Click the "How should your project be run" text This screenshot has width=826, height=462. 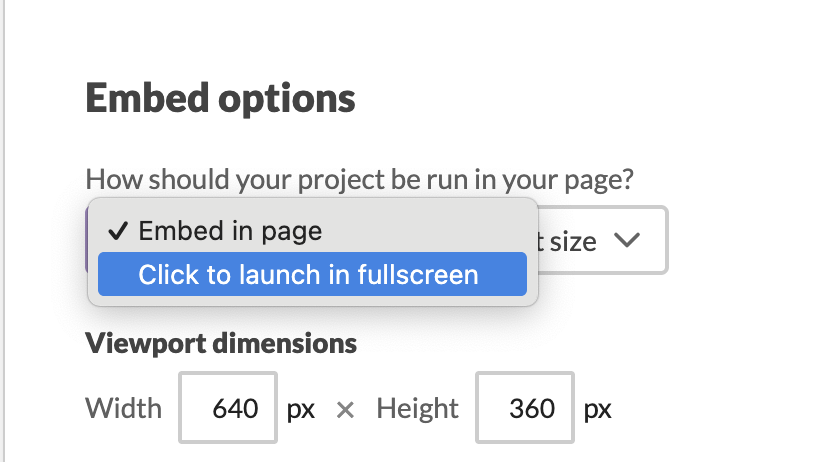(361, 180)
